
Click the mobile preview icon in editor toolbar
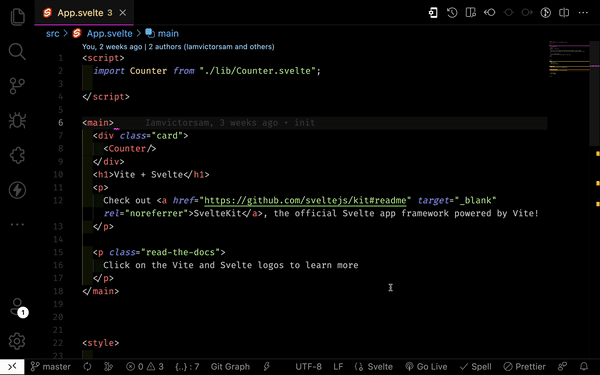[433, 13]
